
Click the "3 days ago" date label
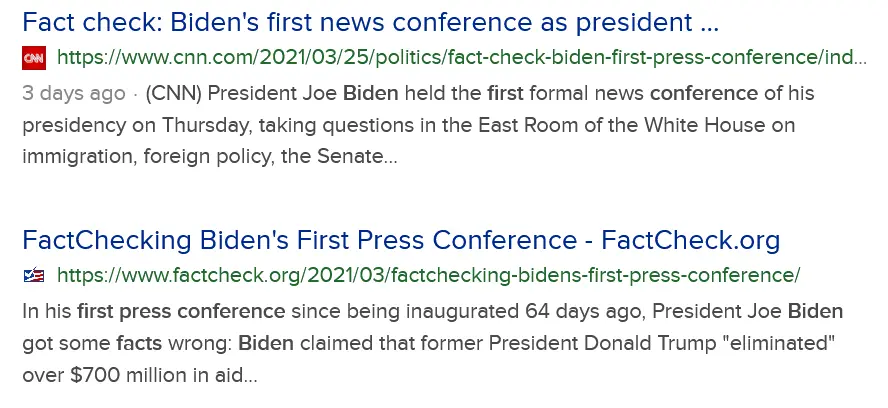point(74,94)
